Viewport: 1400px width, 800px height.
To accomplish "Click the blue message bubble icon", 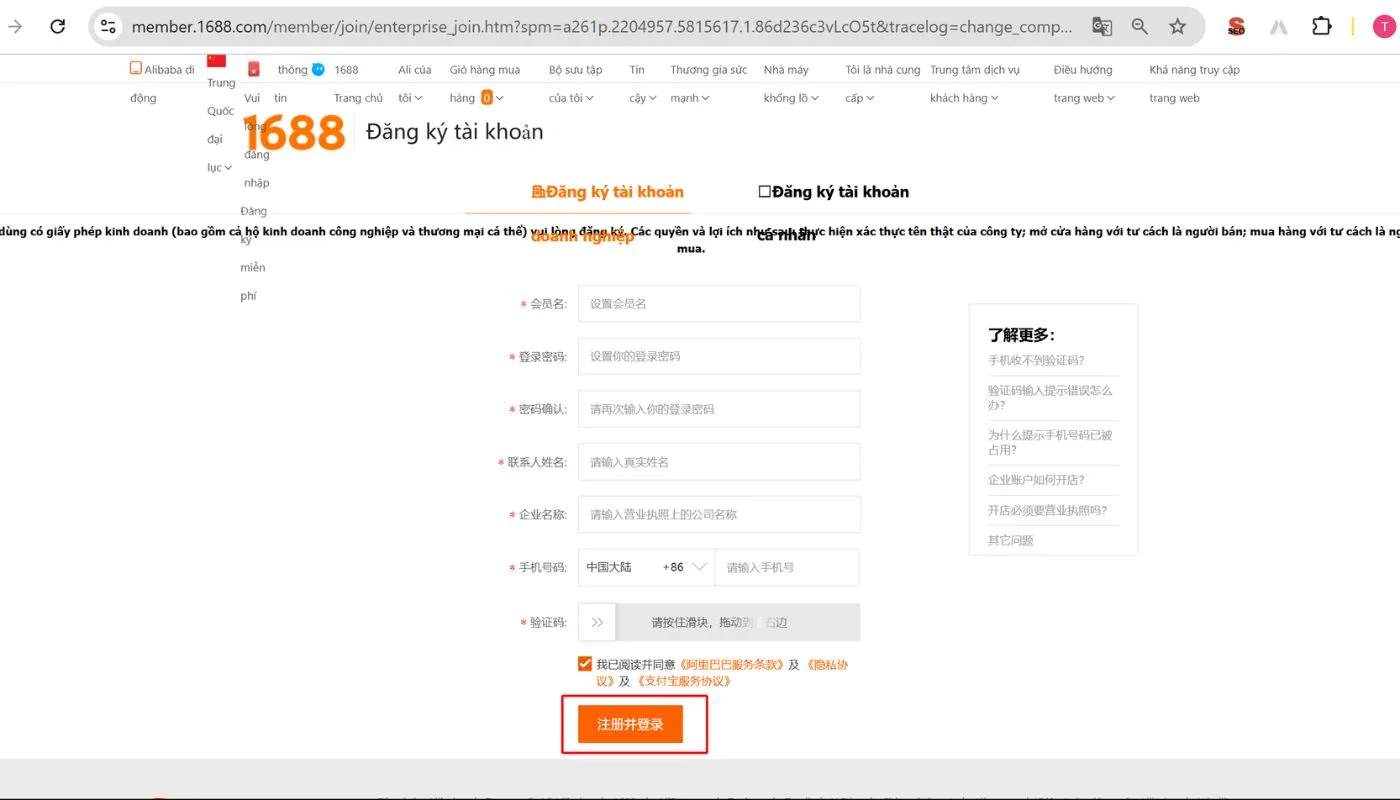I will (318, 69).
